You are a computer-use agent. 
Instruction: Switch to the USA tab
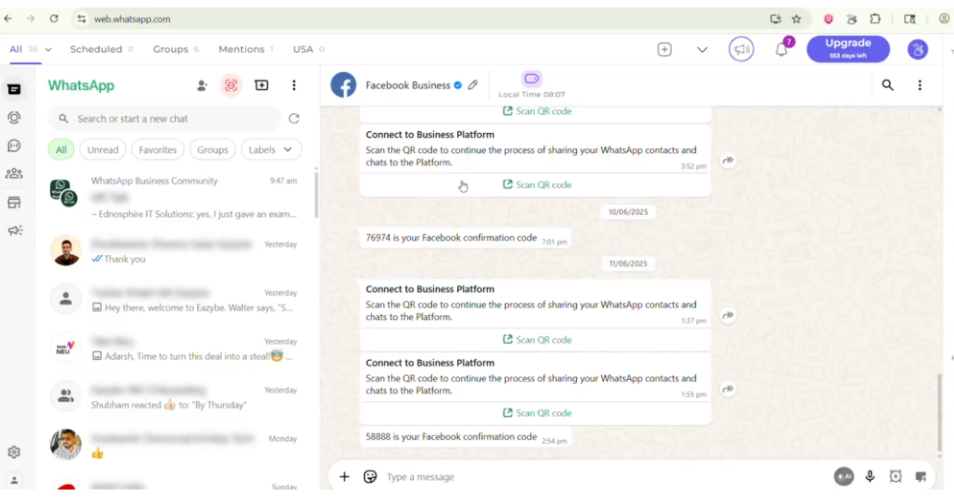[x=308, y=49]
